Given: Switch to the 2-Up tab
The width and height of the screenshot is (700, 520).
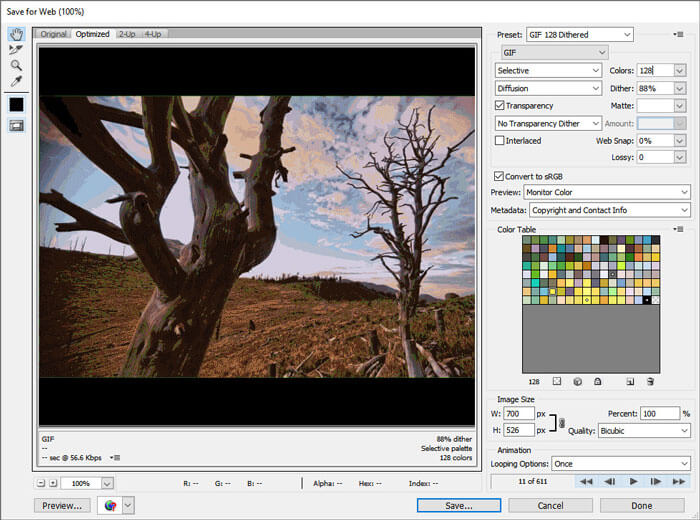Looking at the screenshot, I should 127,34.
